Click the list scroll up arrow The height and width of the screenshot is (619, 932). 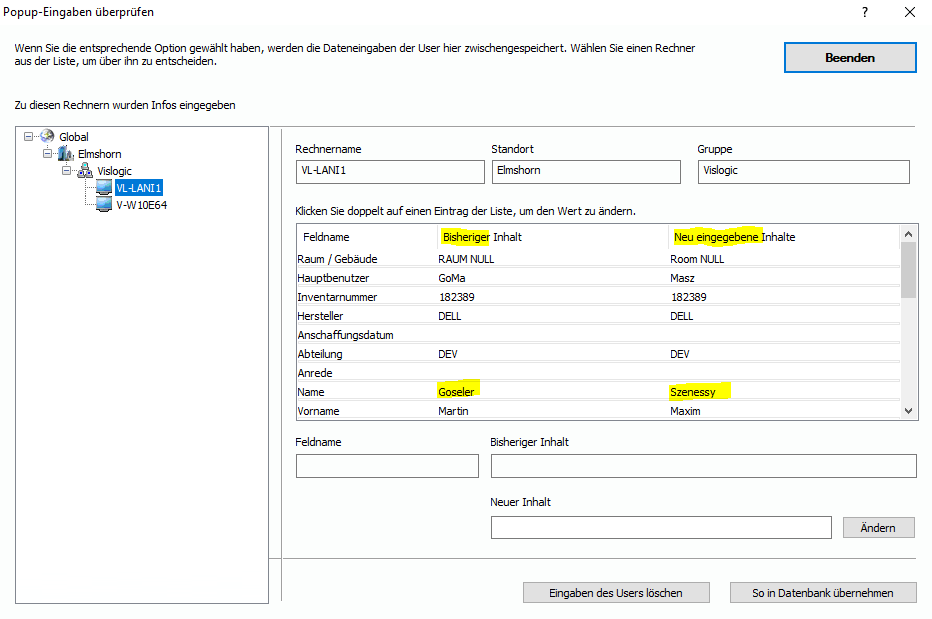tap(908, 234)
